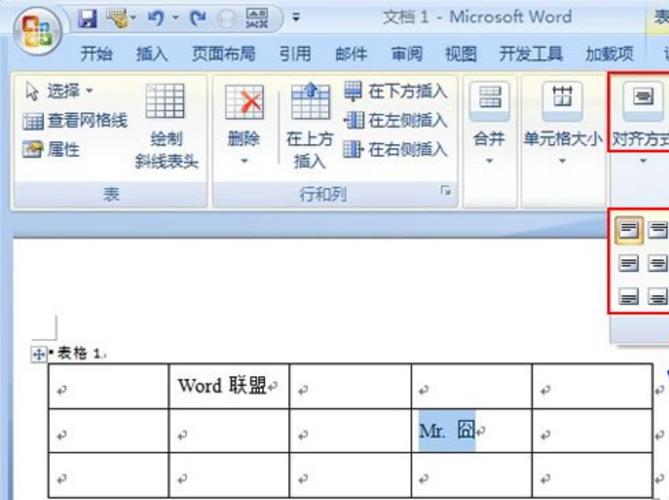
Task: Select align center left icon
Action: [628, 263]
